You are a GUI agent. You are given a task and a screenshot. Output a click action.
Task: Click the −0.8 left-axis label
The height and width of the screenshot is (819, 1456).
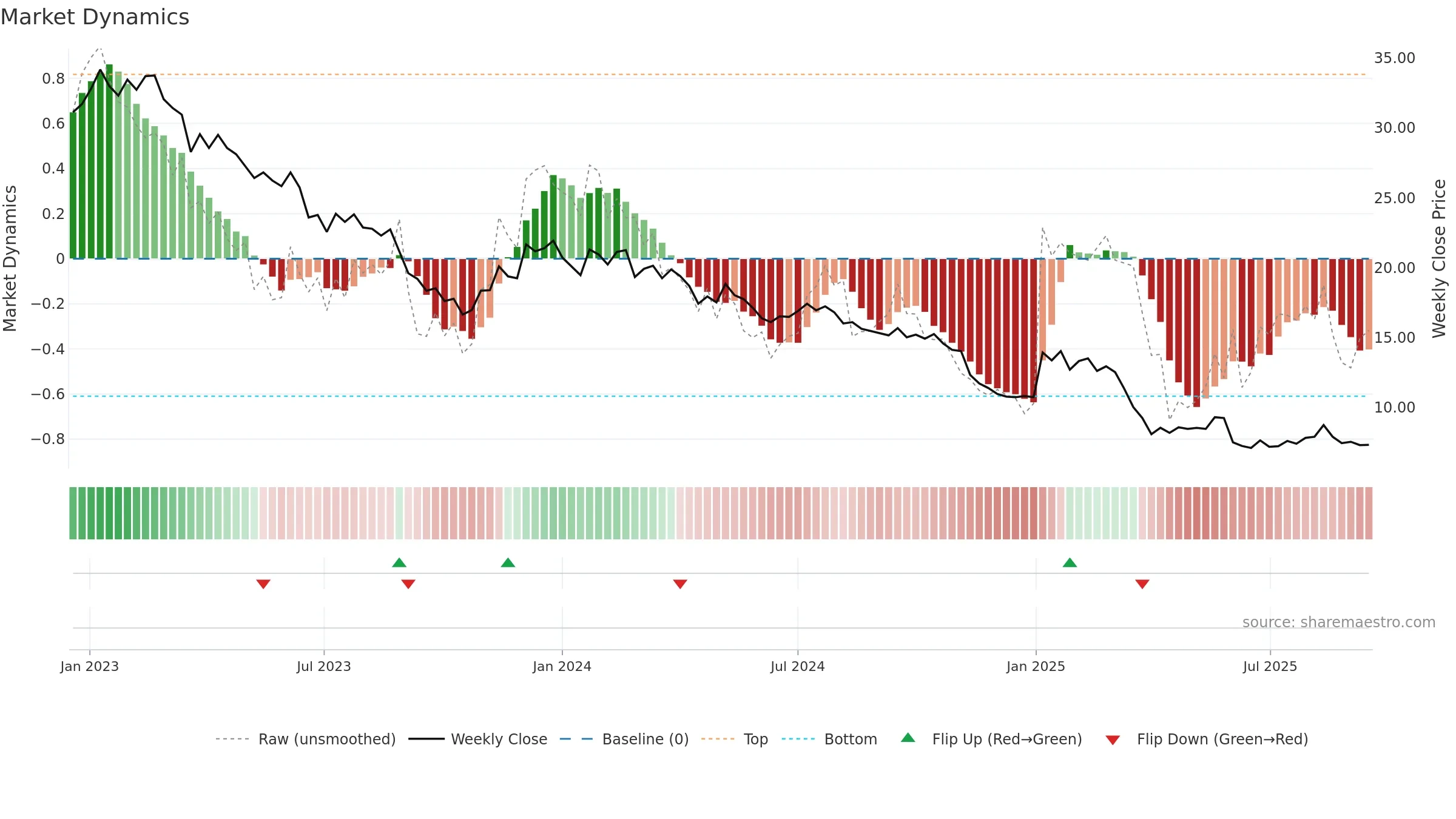pos(48,439)
